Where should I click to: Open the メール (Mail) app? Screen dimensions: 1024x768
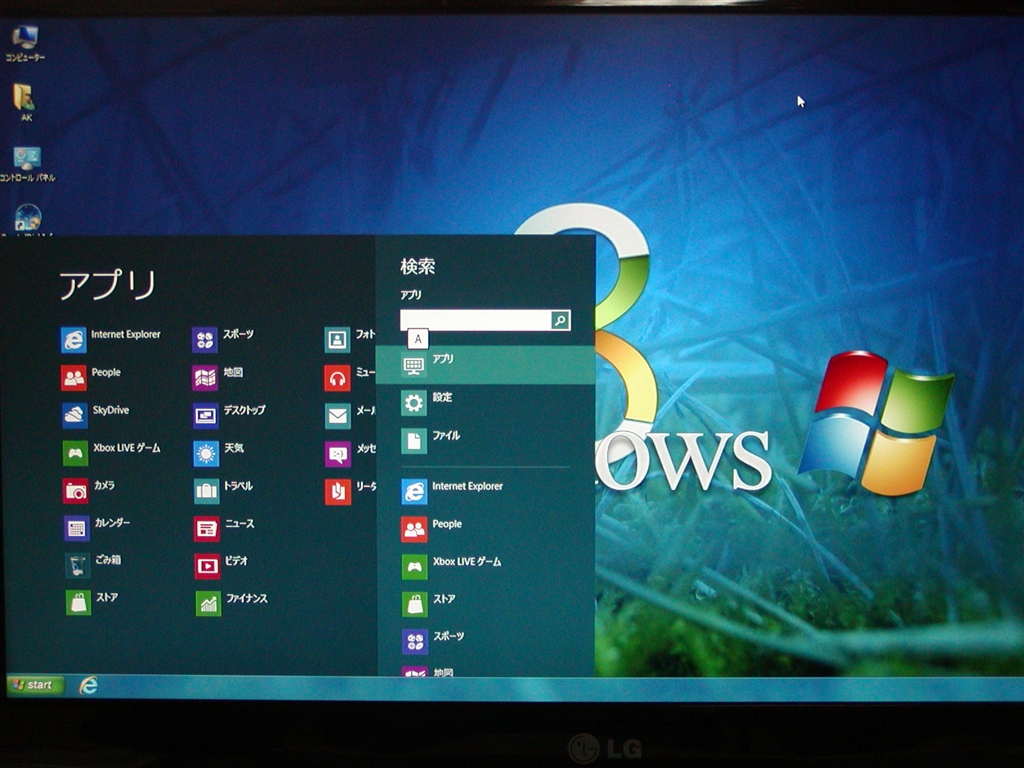350,415
